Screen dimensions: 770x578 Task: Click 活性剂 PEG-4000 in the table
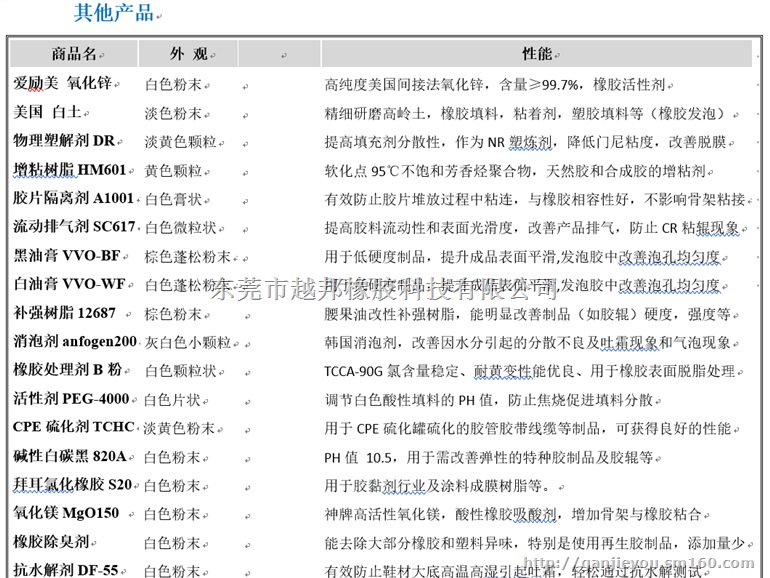click(x=71, y=400)
